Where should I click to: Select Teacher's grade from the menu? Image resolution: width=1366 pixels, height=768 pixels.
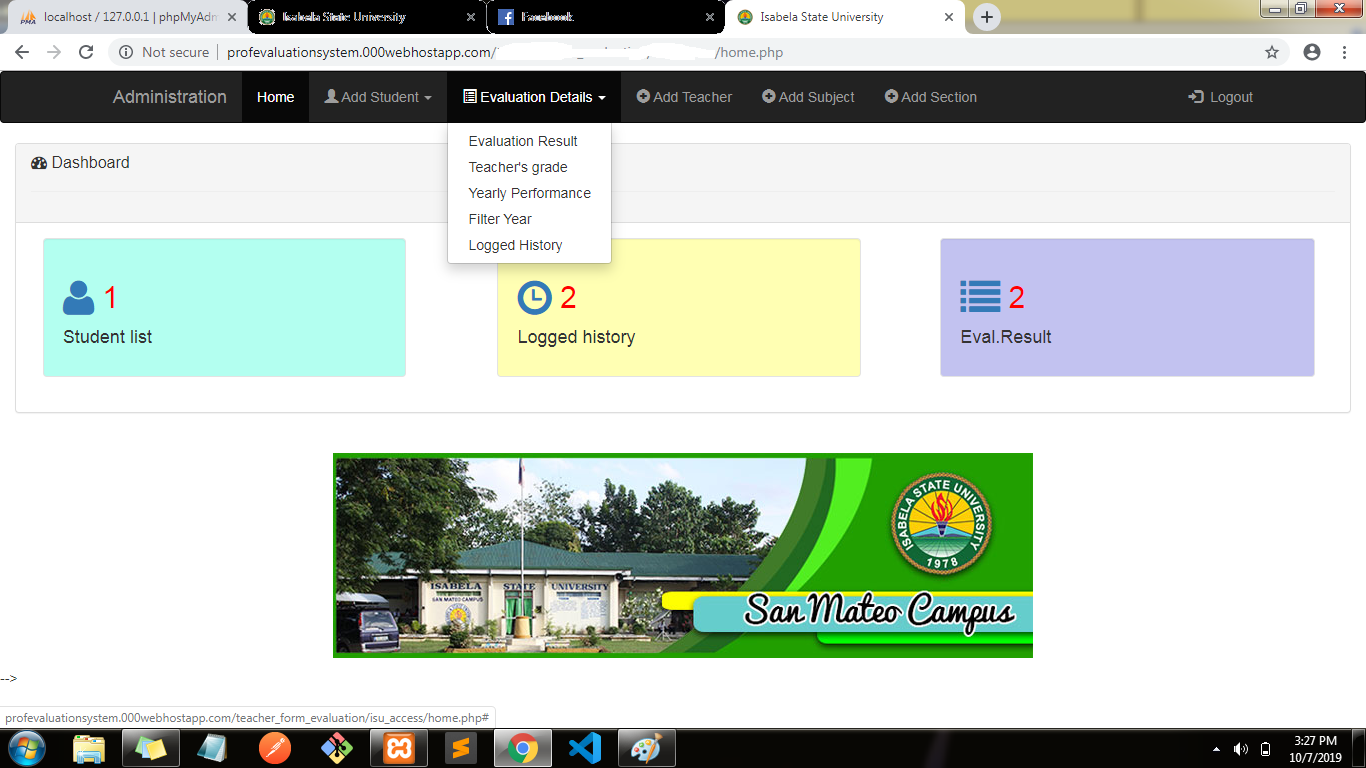tap(517, 167)
